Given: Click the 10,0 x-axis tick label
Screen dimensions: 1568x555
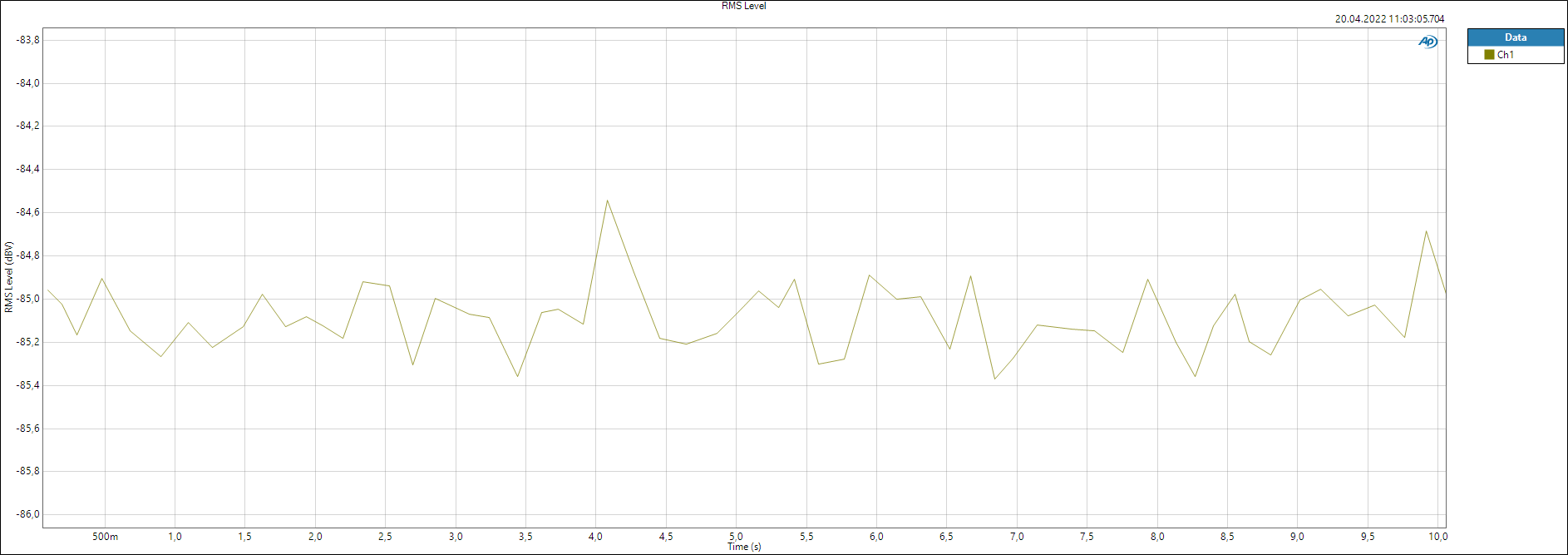Looking at the screenshot, I should coord(1437,537).
